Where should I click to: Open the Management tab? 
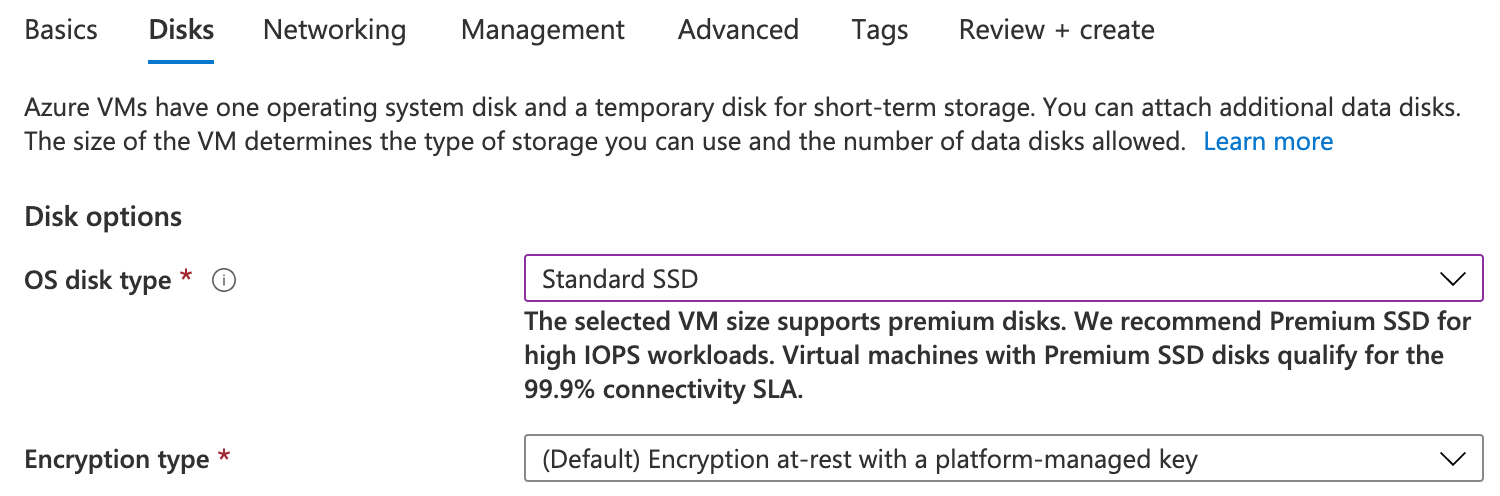(x=542, y=30)
